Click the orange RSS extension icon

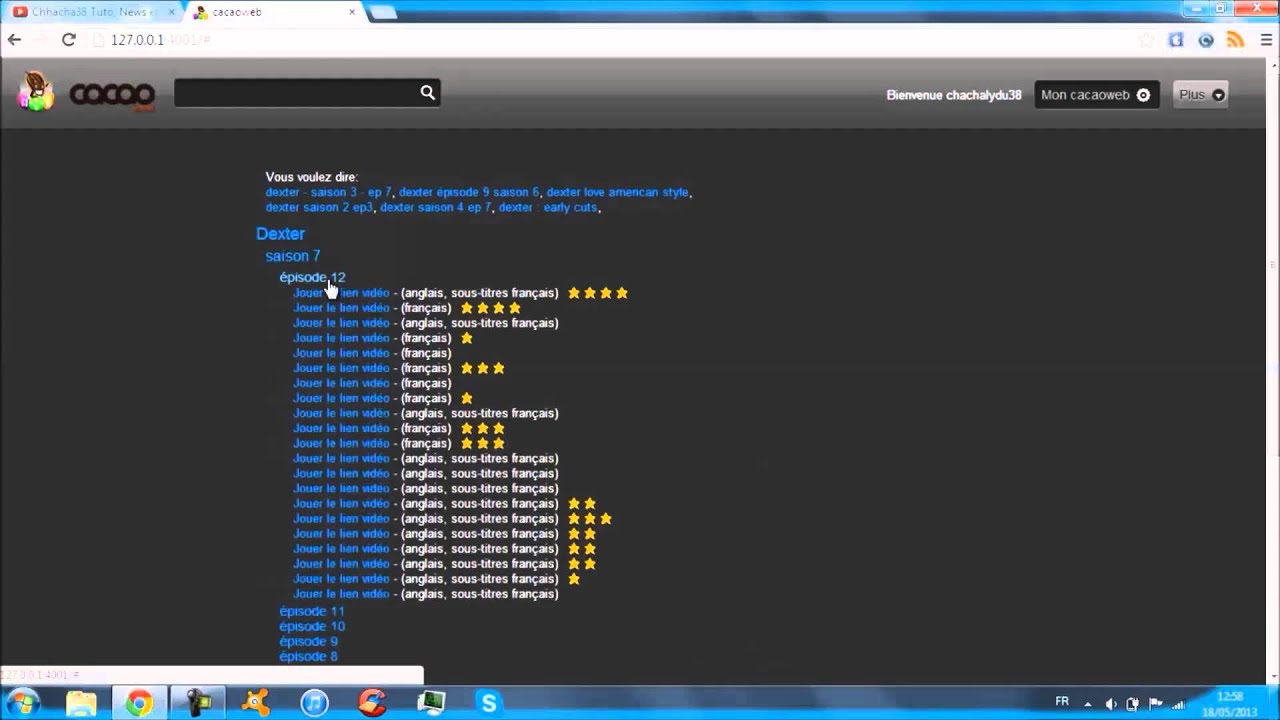tap(1236, 40)
